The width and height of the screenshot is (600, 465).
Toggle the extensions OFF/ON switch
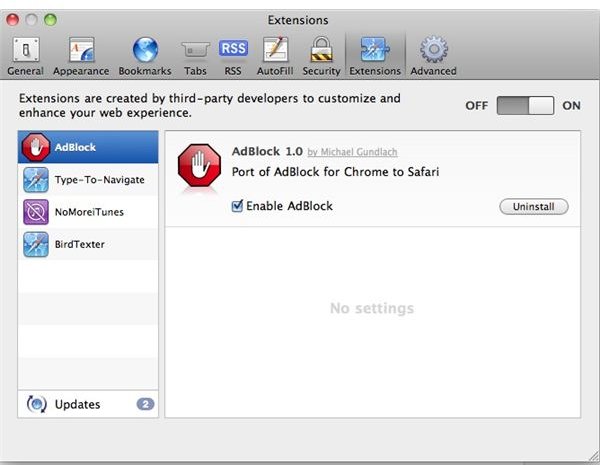(525, 106)
